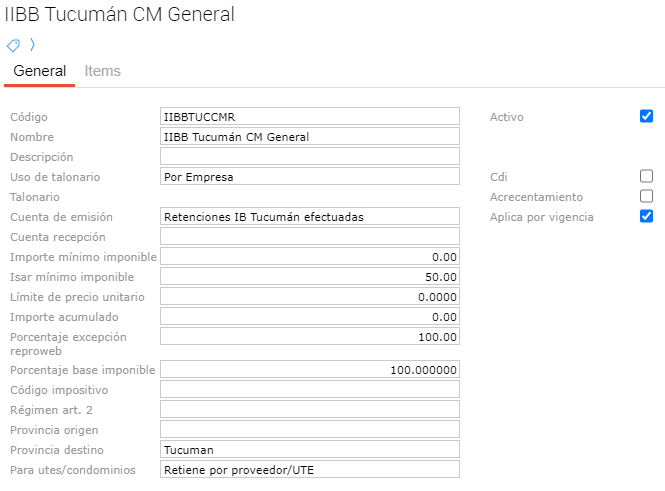Edit the Isar mínimo imponible value
The image size is (665, 491).
click(309, 277)
